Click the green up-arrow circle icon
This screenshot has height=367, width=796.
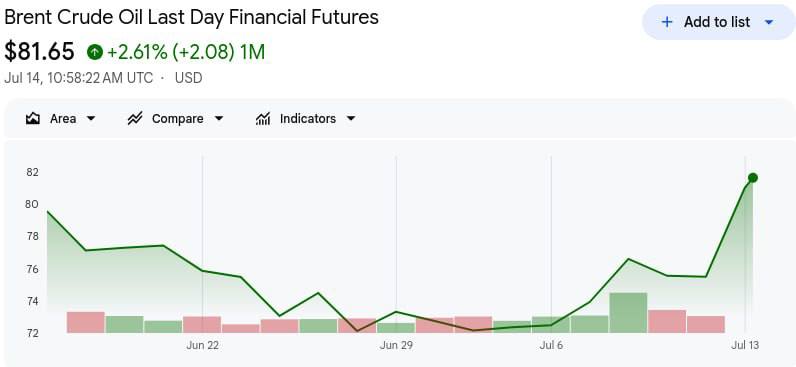94,52
